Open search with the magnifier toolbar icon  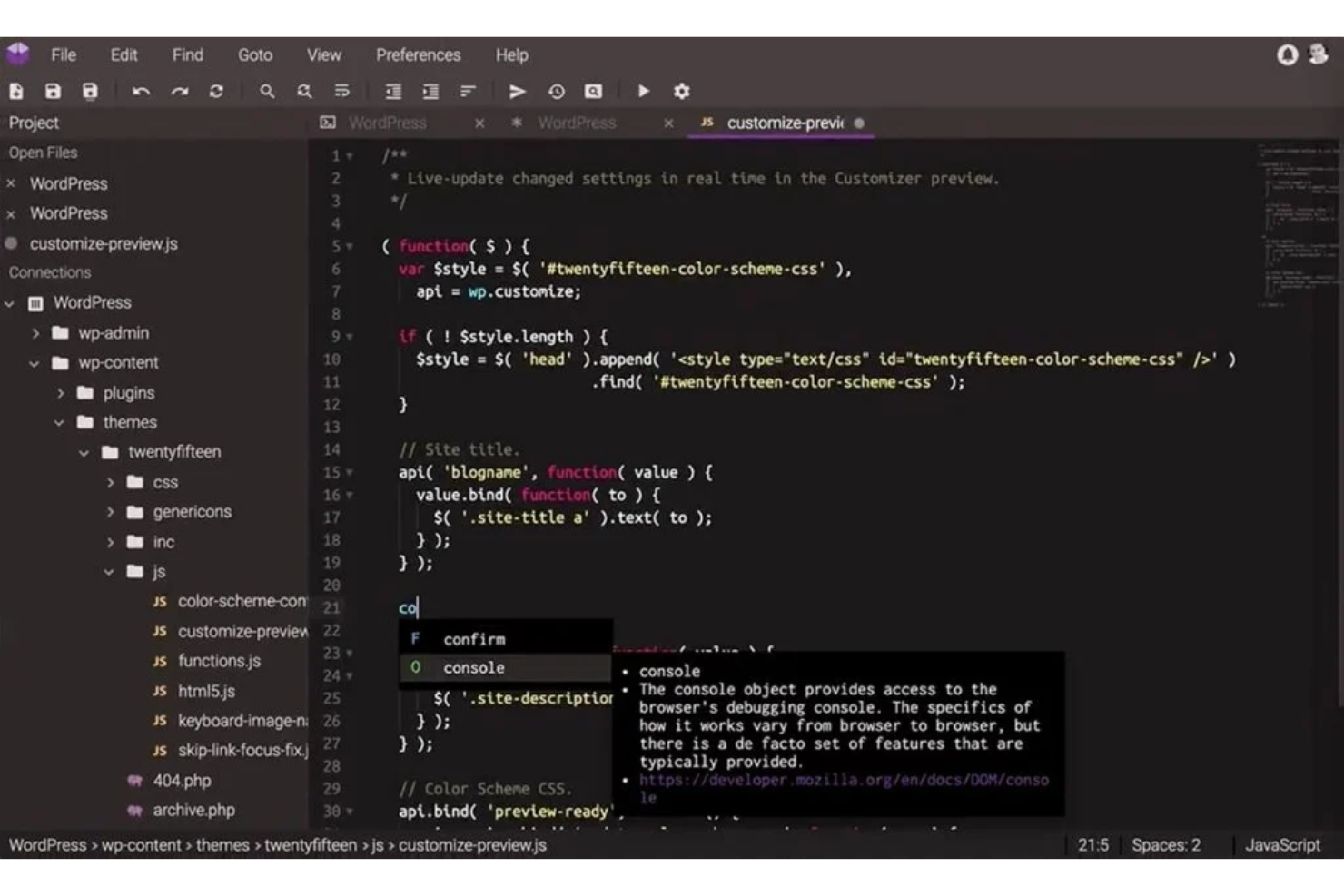click(x=267, y=91)
